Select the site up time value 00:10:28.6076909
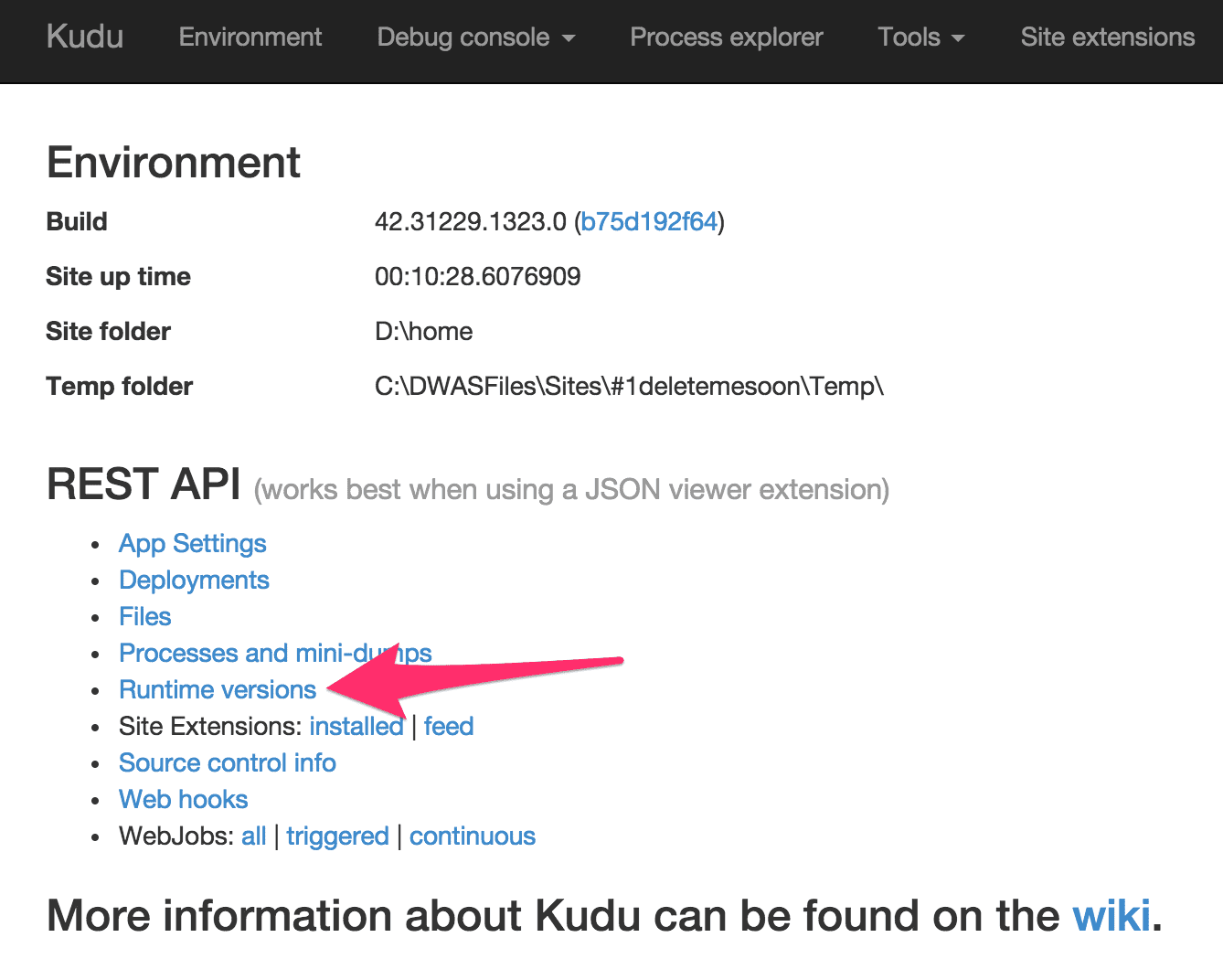 click(478, 277)
